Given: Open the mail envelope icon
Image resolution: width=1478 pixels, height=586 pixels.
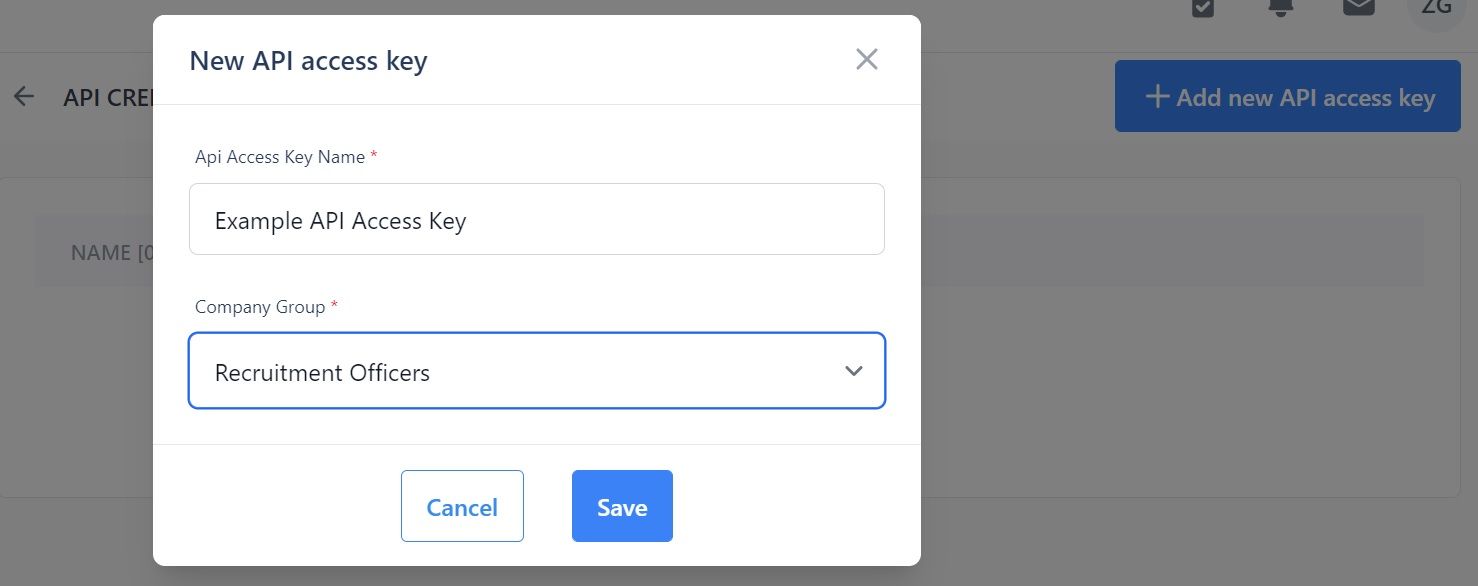Looking at the screenshot, I should click(1358, 7).
